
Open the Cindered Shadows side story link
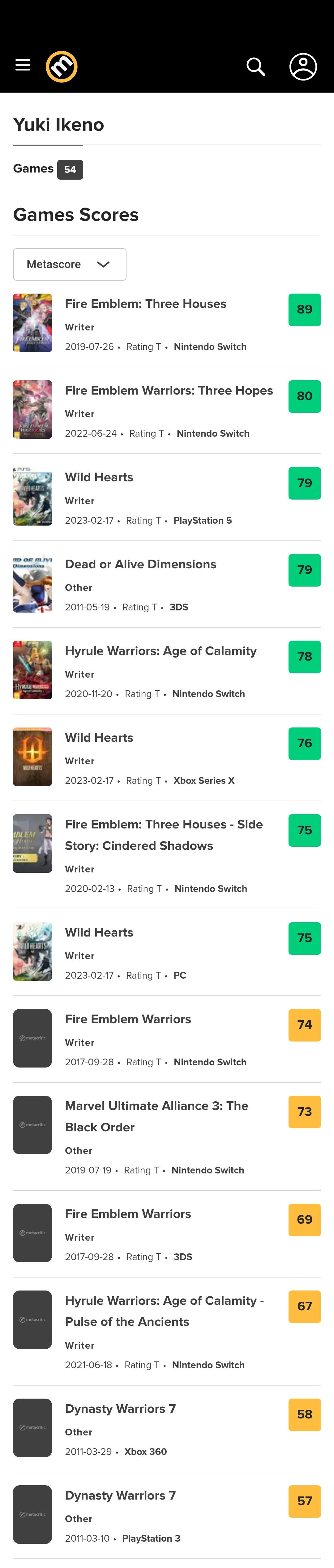(x=164, y=835)
